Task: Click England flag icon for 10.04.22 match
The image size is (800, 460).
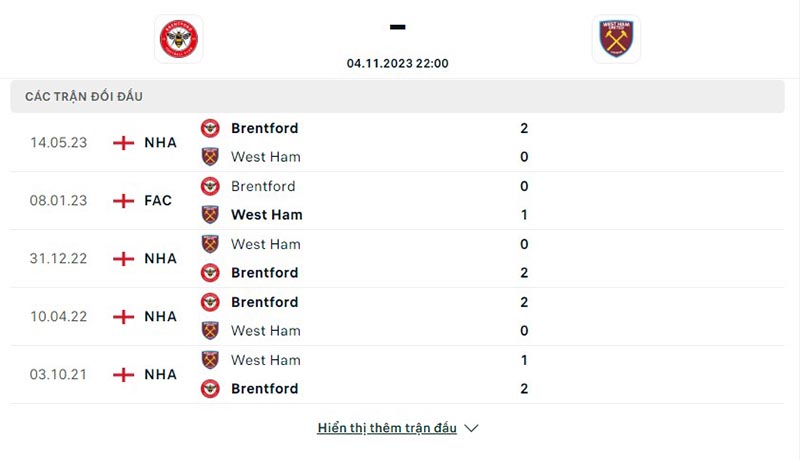Action: (124, 317)
